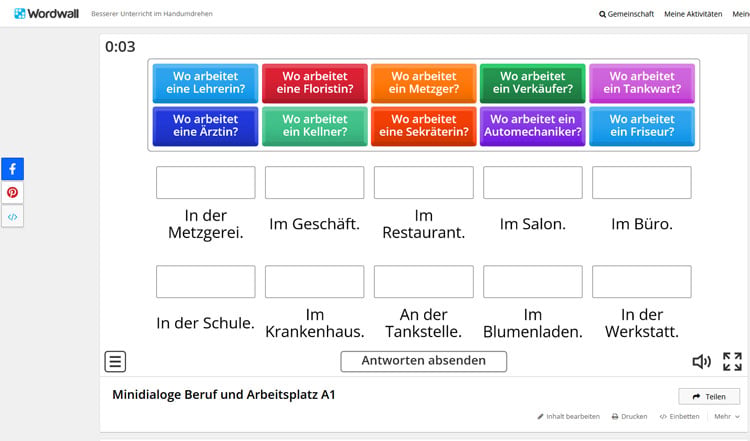The width and height of the screenshot is (750, 441).
Task: Select tile 'Wo arbeitet ein Metzger?'
Action: tap(424, 83)
